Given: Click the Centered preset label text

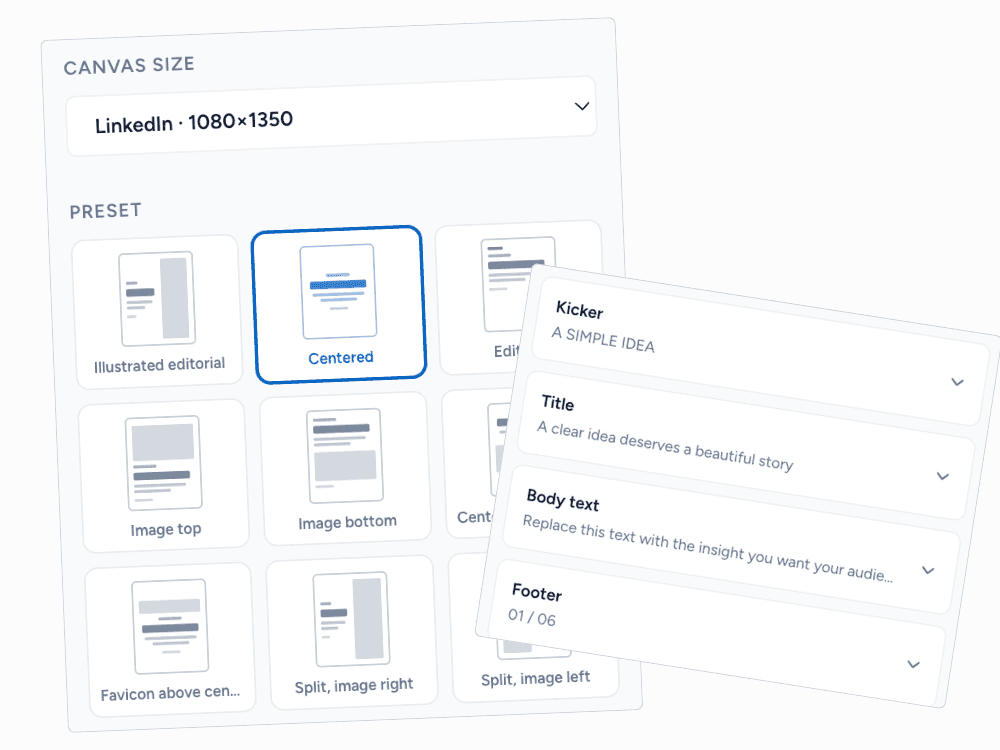Looking at the screenshot, I should pos(341,358).
